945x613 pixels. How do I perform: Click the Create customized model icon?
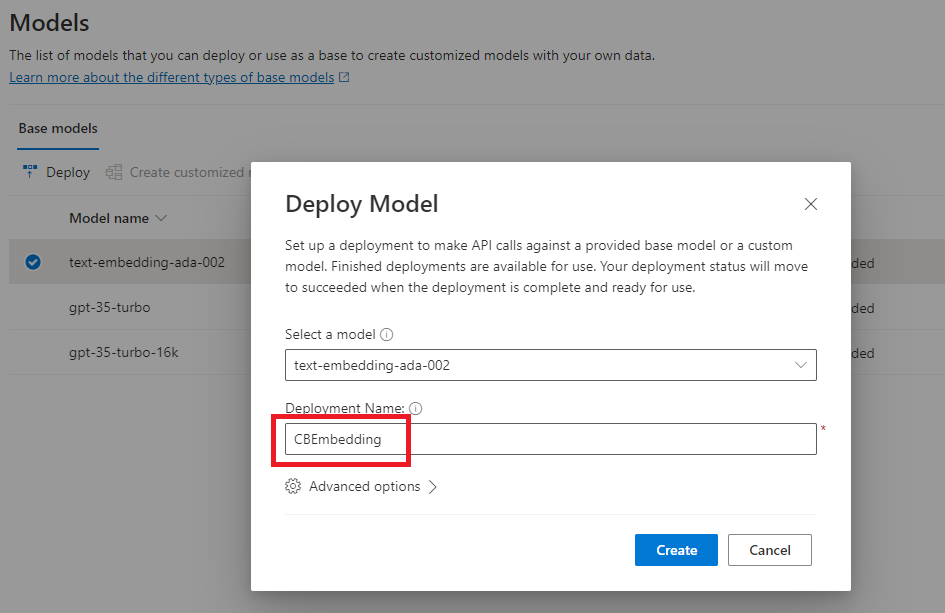[114, 172]
